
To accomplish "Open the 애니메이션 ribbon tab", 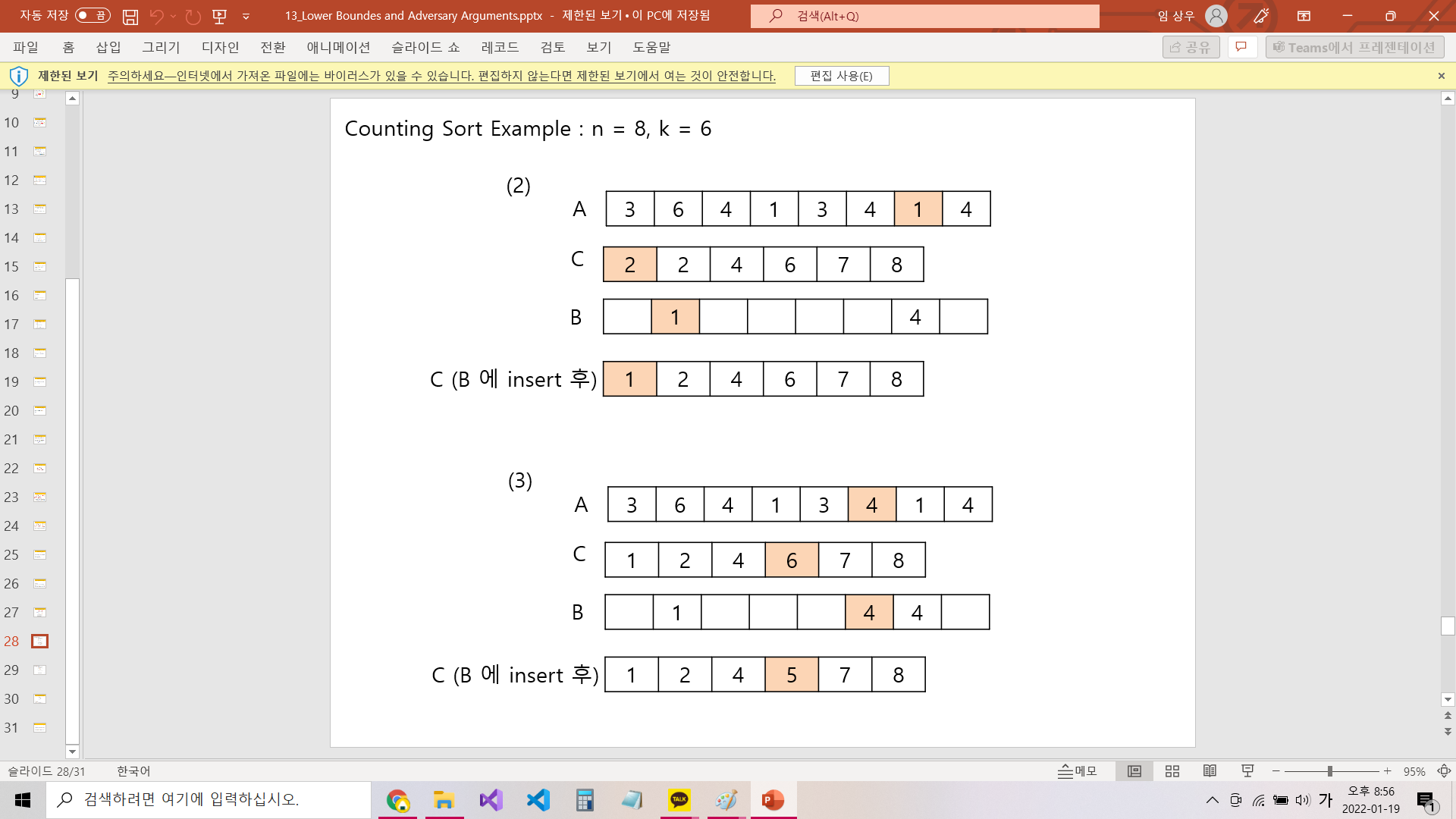I will click(x=338, y=47).
